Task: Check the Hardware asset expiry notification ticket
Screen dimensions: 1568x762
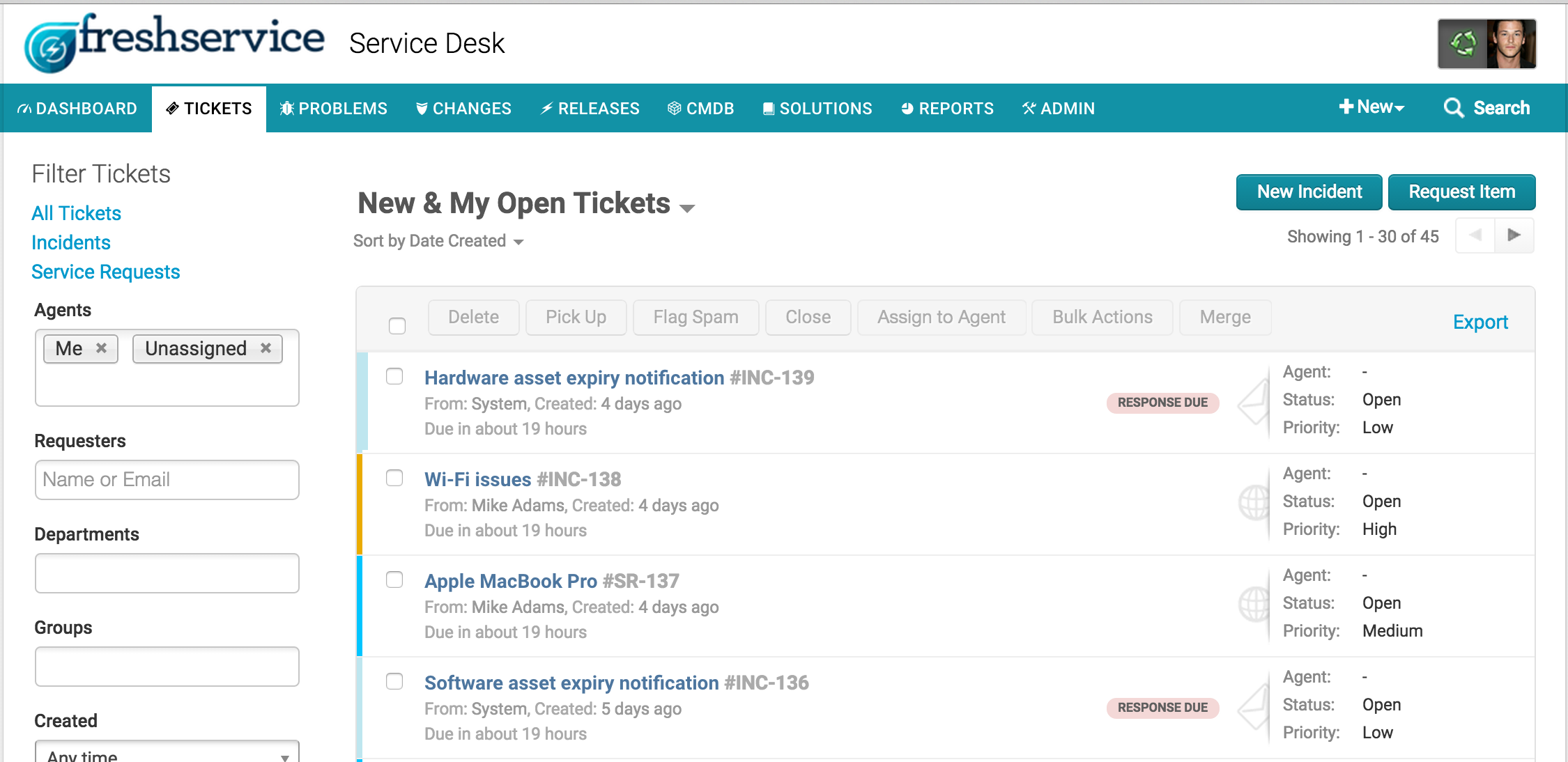Action: pos(394,376)
